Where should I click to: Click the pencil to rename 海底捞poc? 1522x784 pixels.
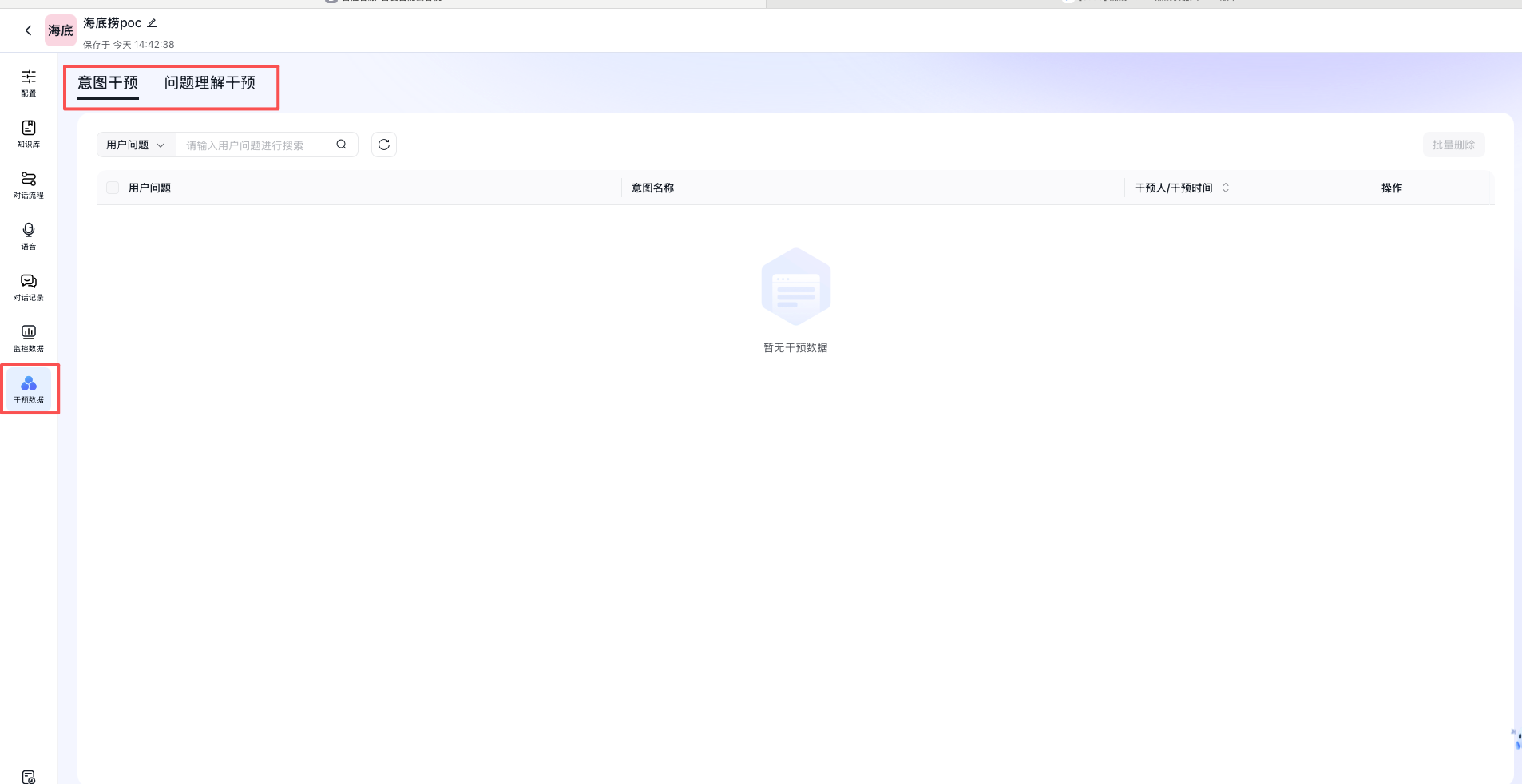(152, 22)
